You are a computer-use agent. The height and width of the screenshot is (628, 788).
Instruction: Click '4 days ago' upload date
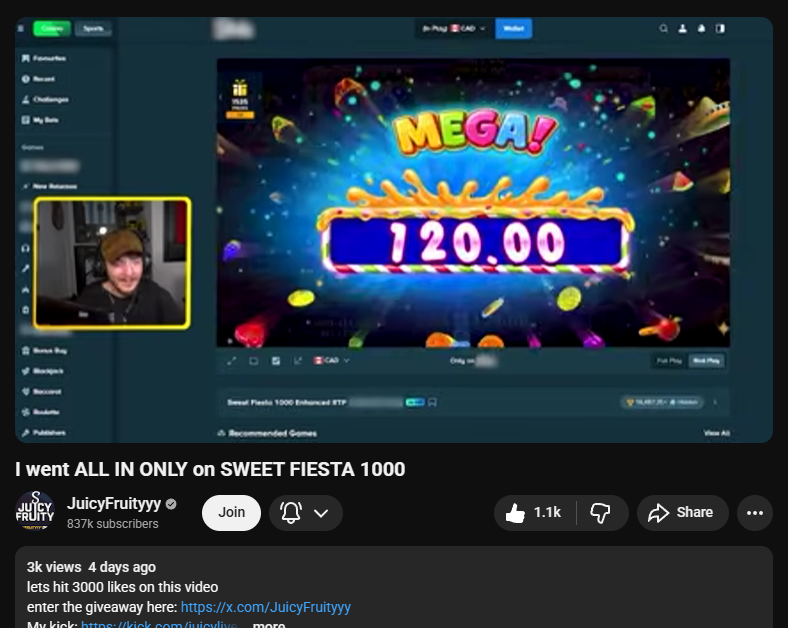coord(122,567)
